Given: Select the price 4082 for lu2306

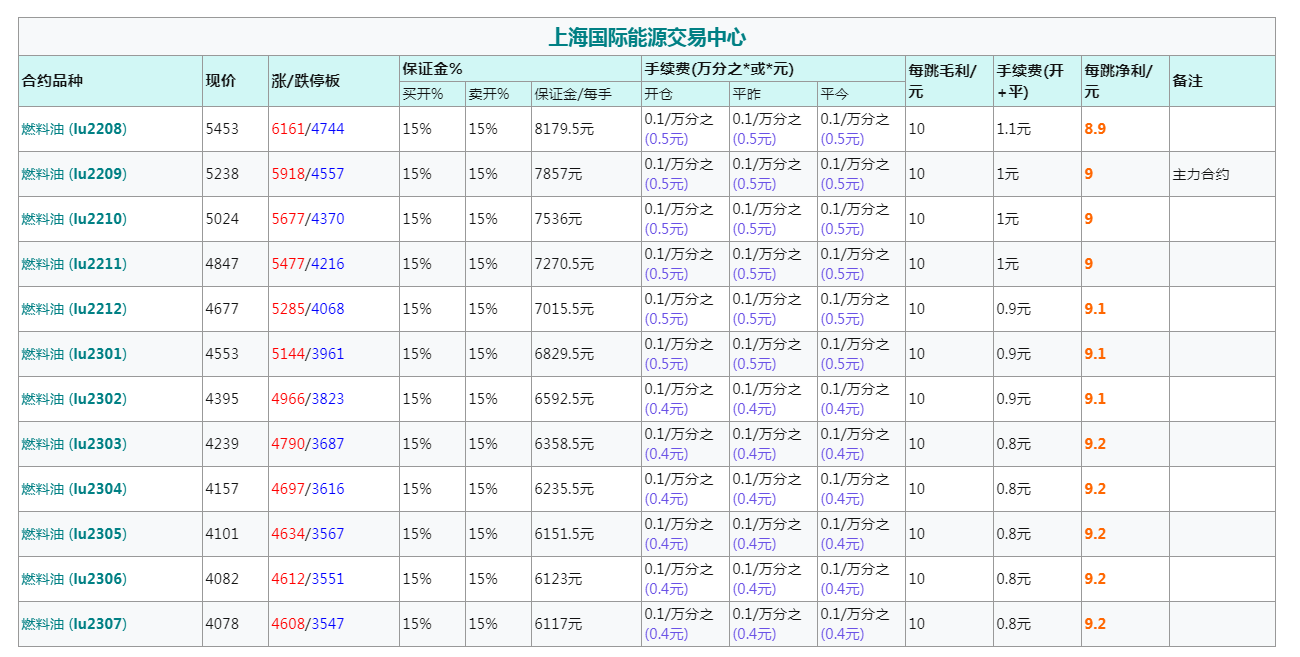Looking at the screenshot, I should click(223, 579).
